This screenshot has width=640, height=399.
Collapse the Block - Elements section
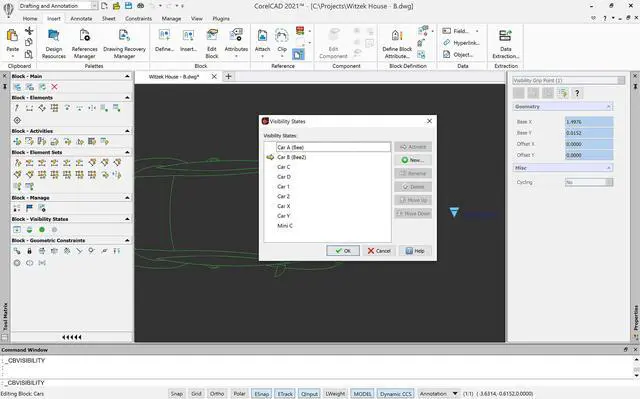click(127, 98)
